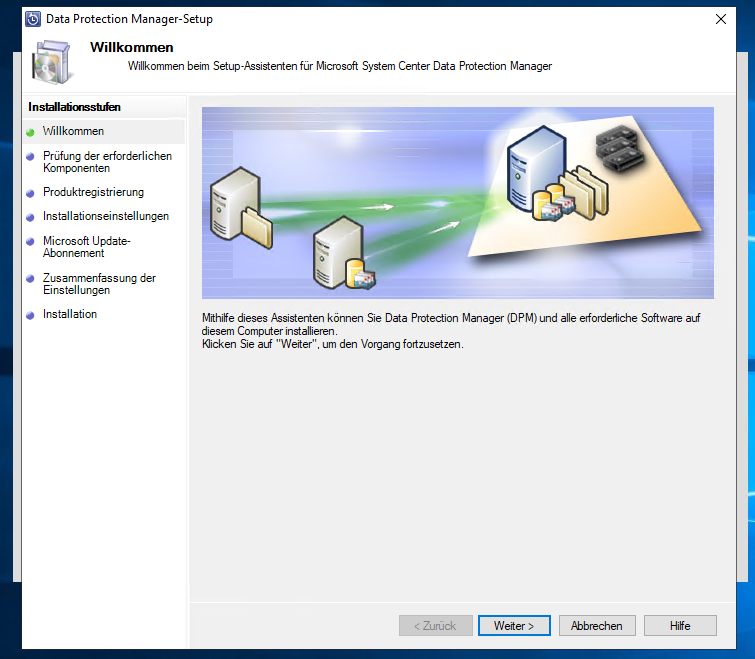Click the DPM clock icon in the title bar
The height and width of the screenshot is (659, 755).
(33, 19)
